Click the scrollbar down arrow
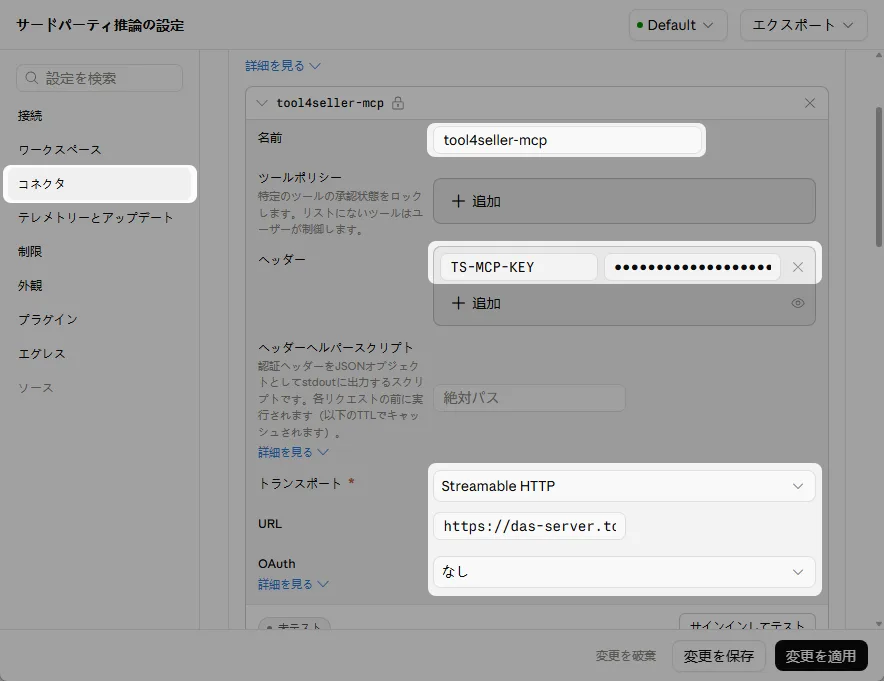The width and height of the screenshot is (884, 681). click(879, 623)
